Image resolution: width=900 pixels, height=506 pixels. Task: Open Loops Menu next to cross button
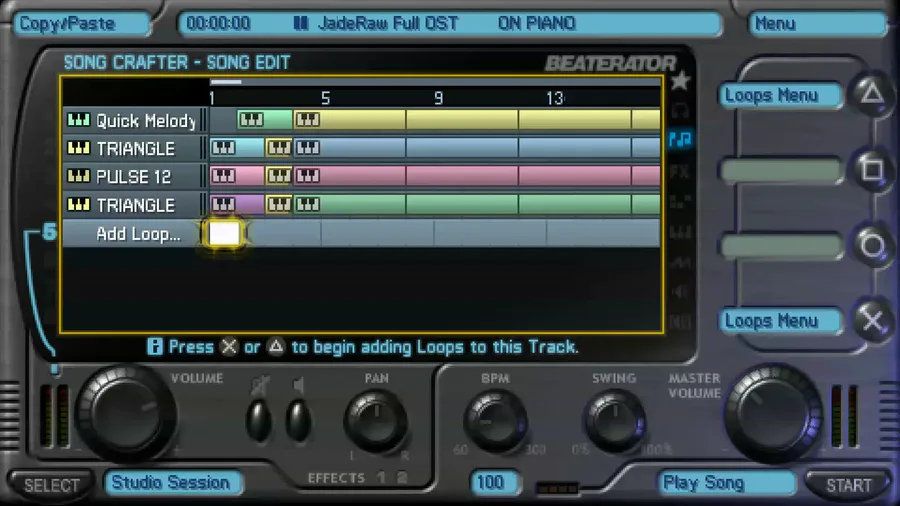(x=780, y=321)
